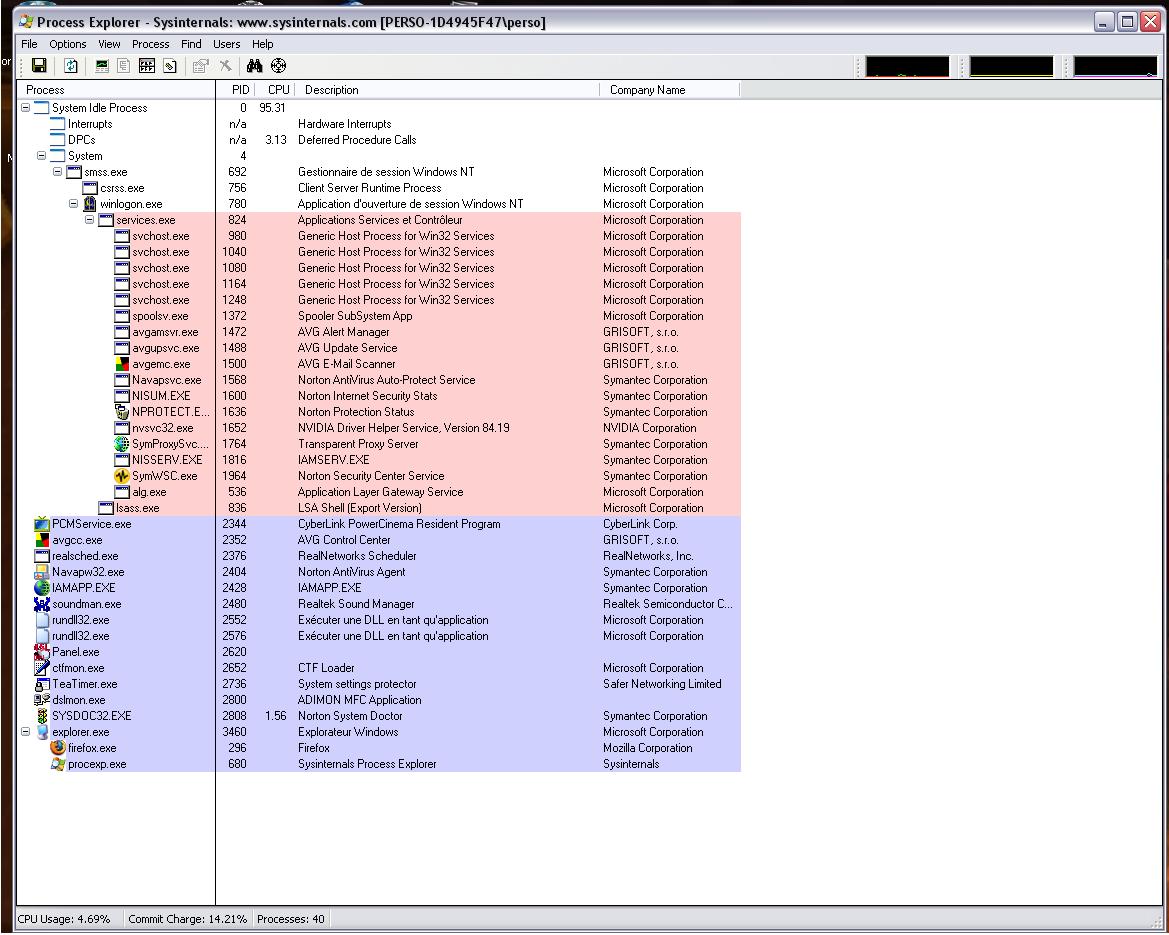This screenshot has height=935, width=1169.
Task: Open System Information from the toolbar graph icon
Action: point(102,66)
